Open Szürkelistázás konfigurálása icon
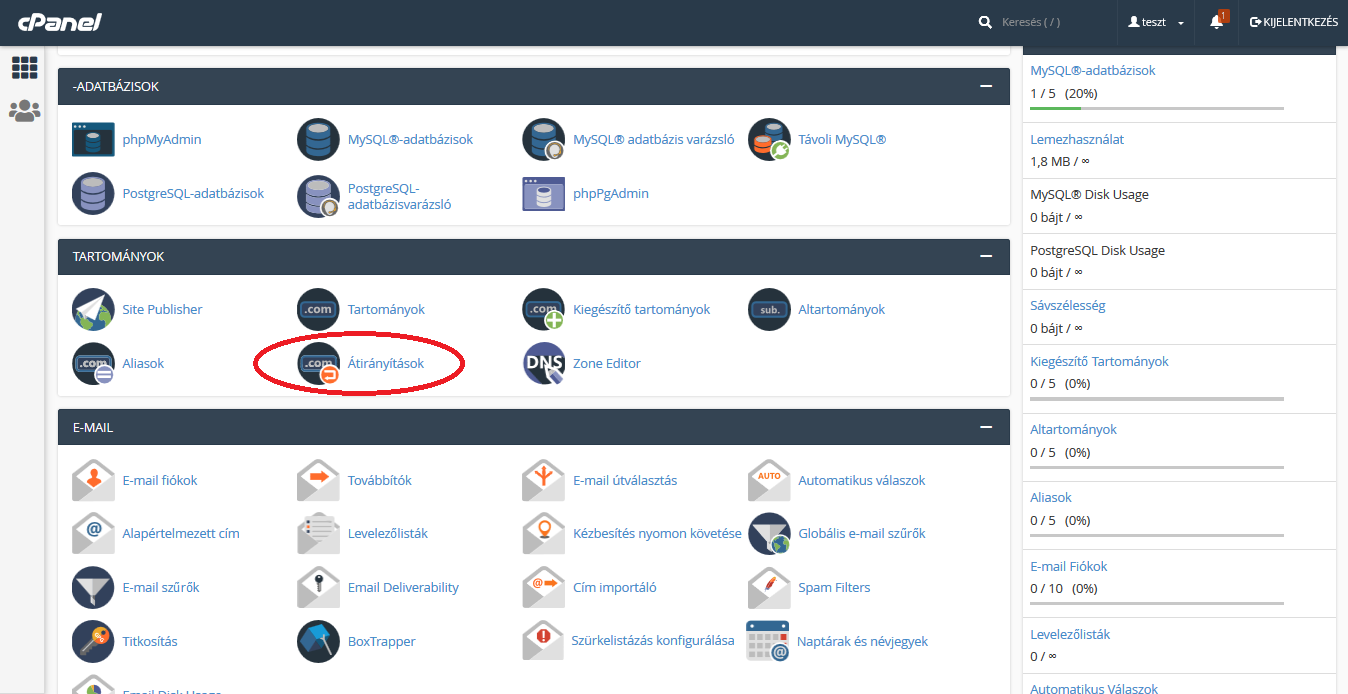The image size is (1348, 694). [x=544, y=641]
